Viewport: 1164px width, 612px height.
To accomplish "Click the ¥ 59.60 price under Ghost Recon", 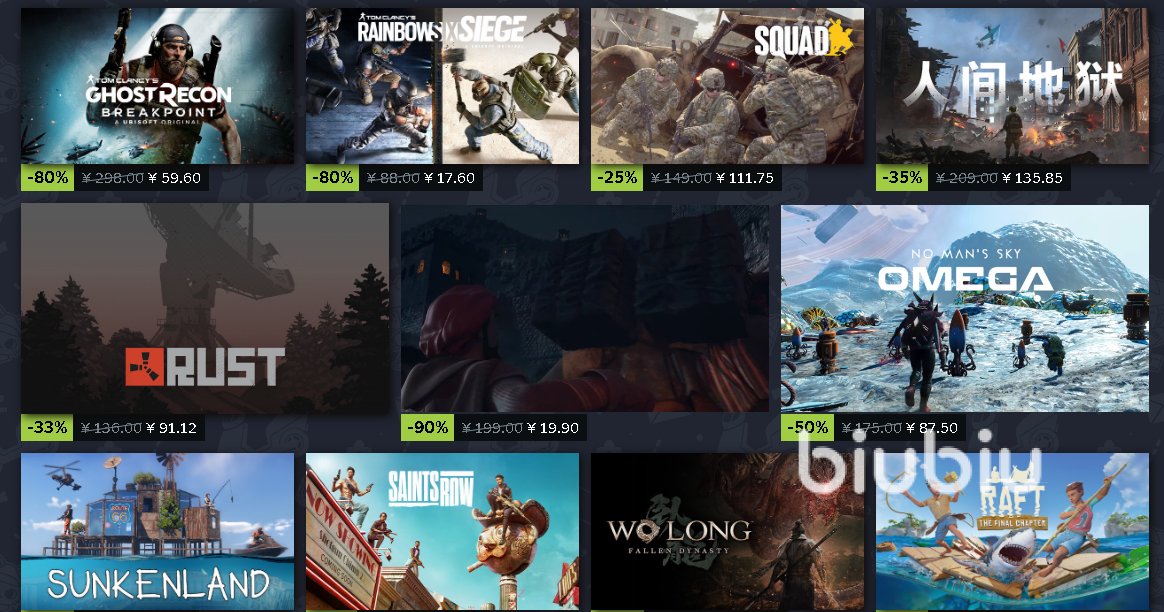I will pos(174,178).
